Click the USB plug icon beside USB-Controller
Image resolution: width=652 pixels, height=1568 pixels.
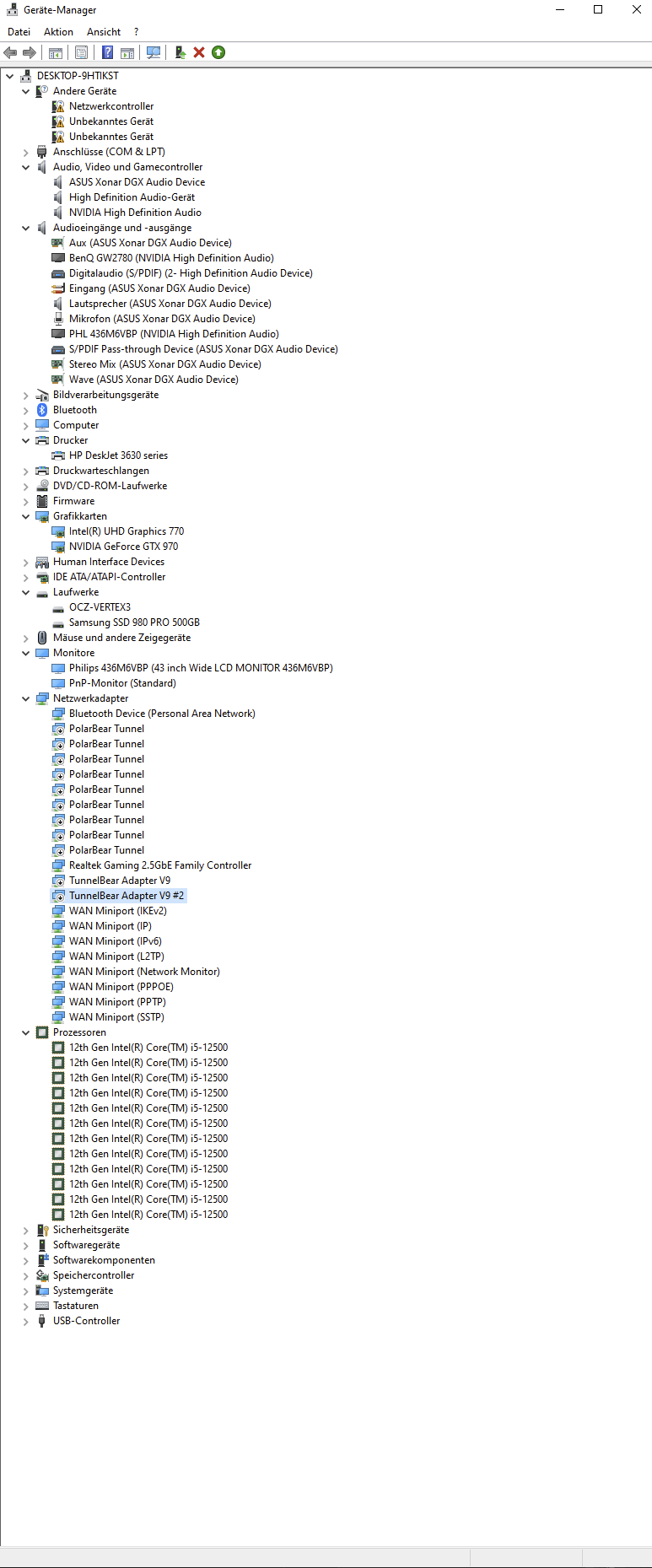tap(42, 1321)
